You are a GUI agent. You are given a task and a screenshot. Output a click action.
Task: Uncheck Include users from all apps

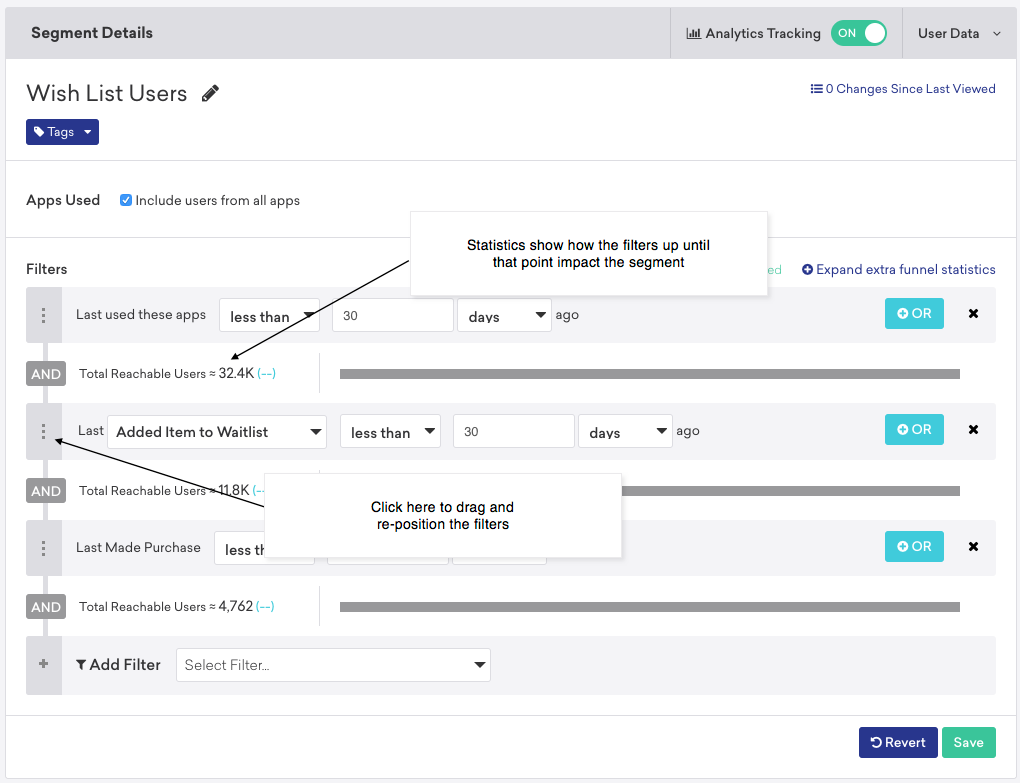126,200
